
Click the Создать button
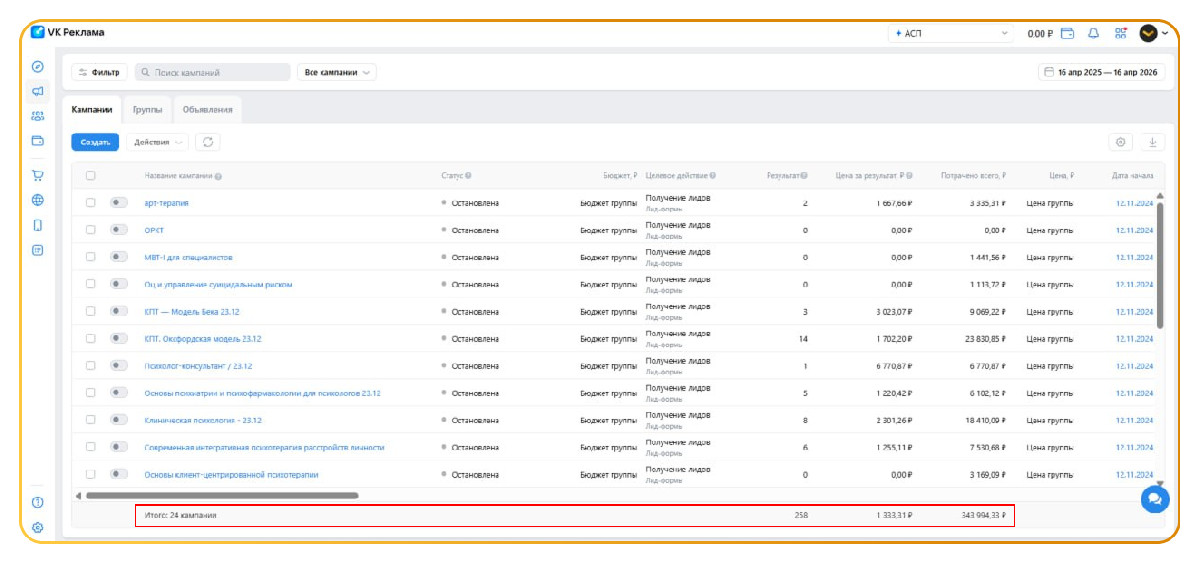(x=95, y=142)
